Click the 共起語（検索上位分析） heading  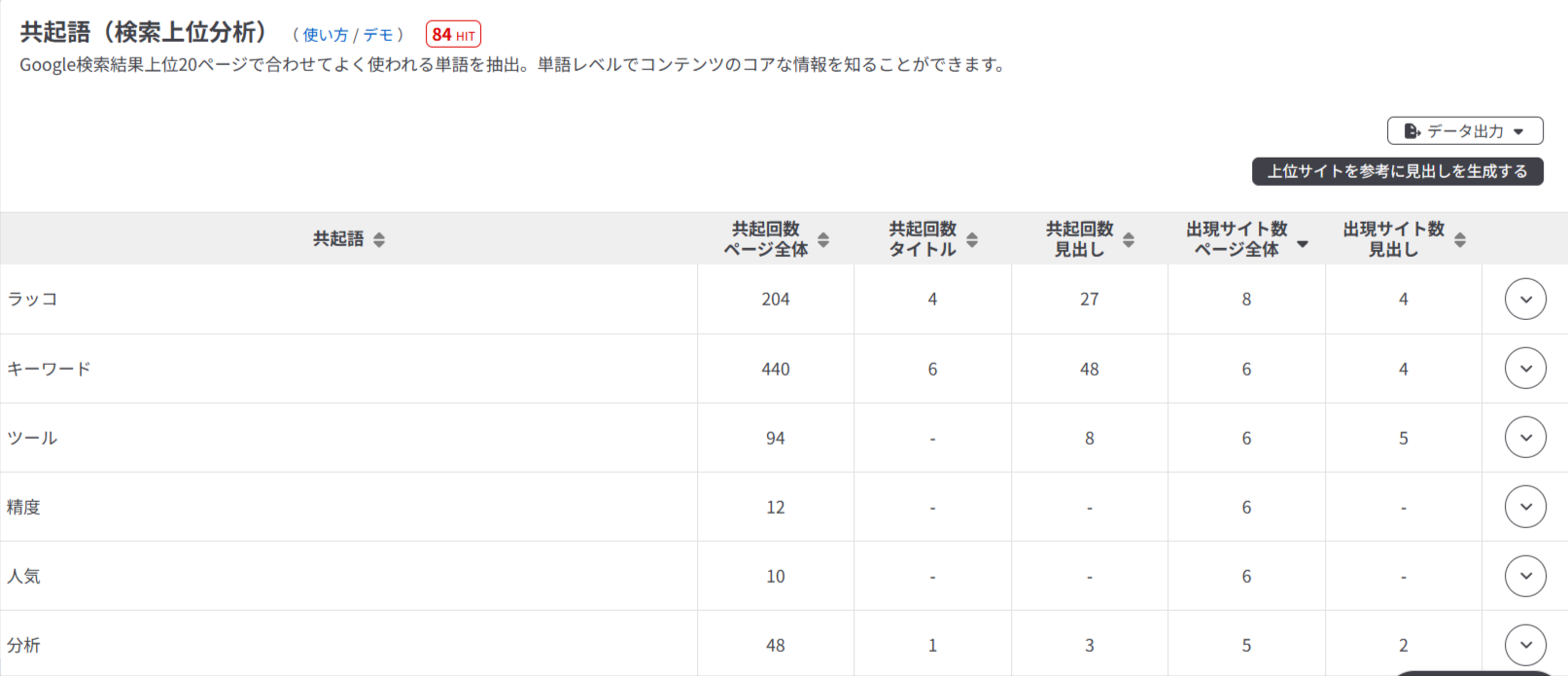click(x=143, y=32)
